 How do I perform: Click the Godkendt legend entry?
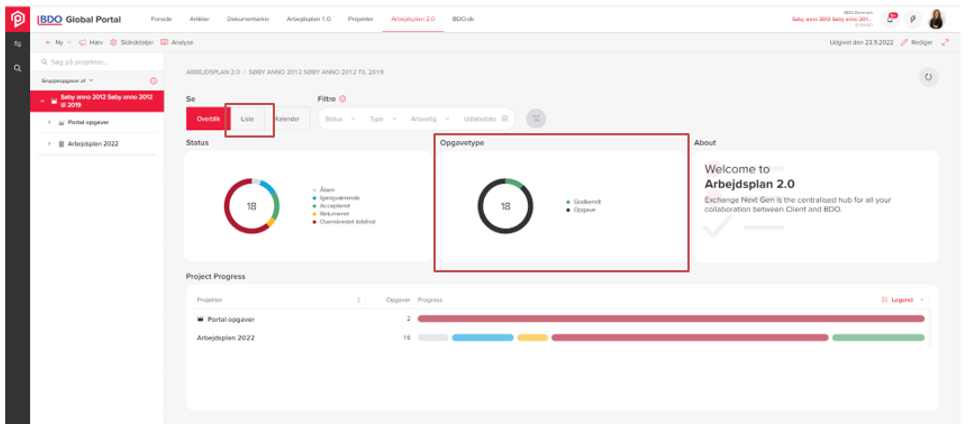pyautogui.click(x=584, y=202)
